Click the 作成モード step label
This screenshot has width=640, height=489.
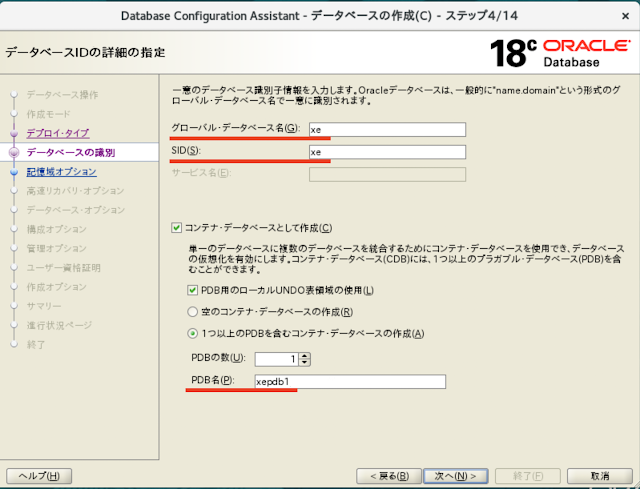click(49, 114)
